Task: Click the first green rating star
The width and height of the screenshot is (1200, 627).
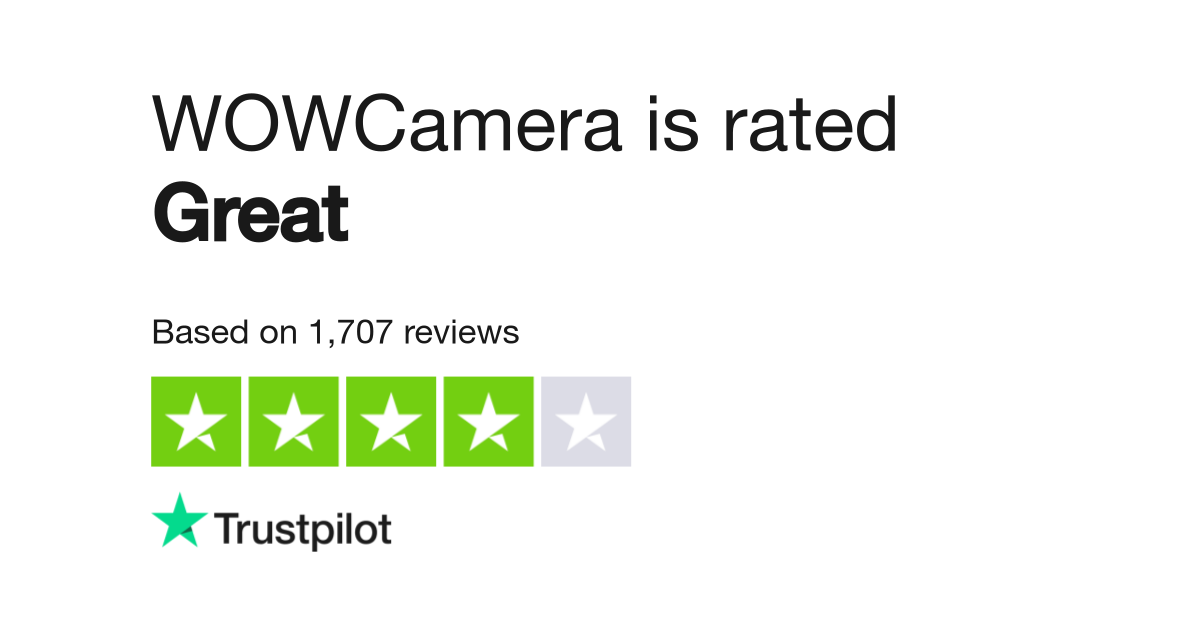Action: (196, 421)
